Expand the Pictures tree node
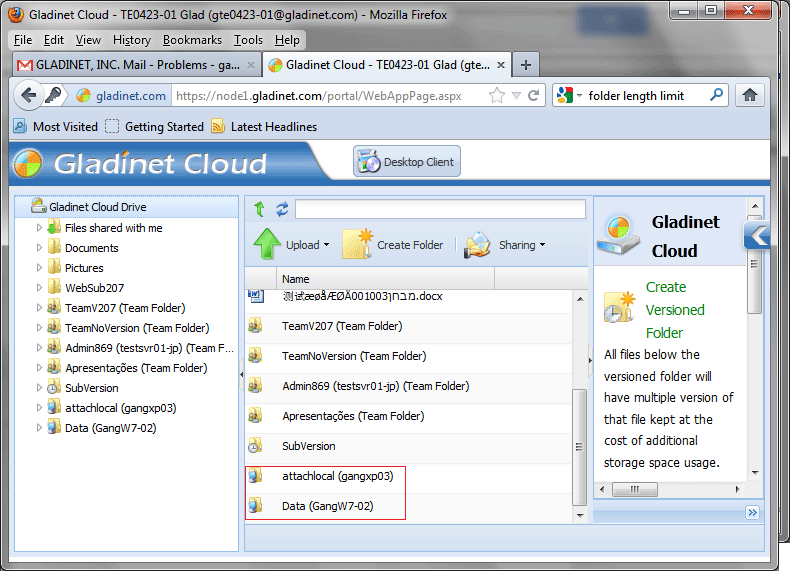Image resolution: width=790 pixels, height=571 pixels. tap(39, 268)
